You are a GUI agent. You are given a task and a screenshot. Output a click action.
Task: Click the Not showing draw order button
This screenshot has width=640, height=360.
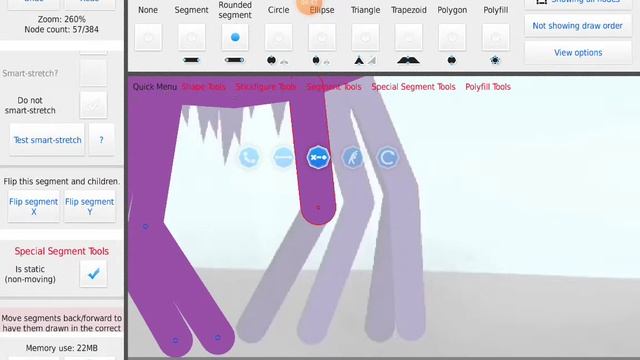coord(578,26)
